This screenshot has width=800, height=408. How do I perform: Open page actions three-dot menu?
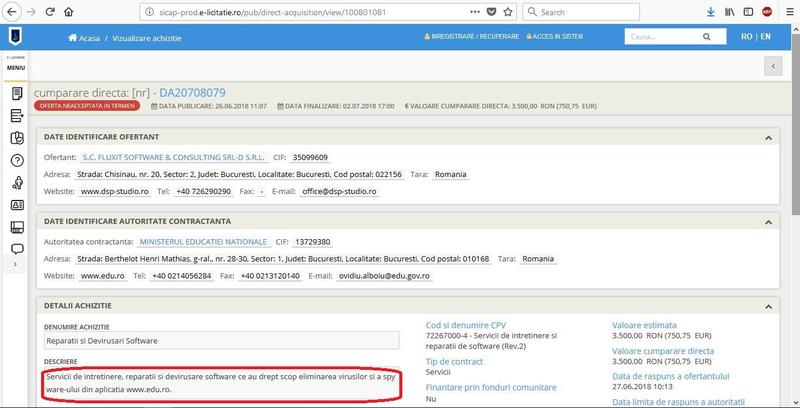point(474,12)
